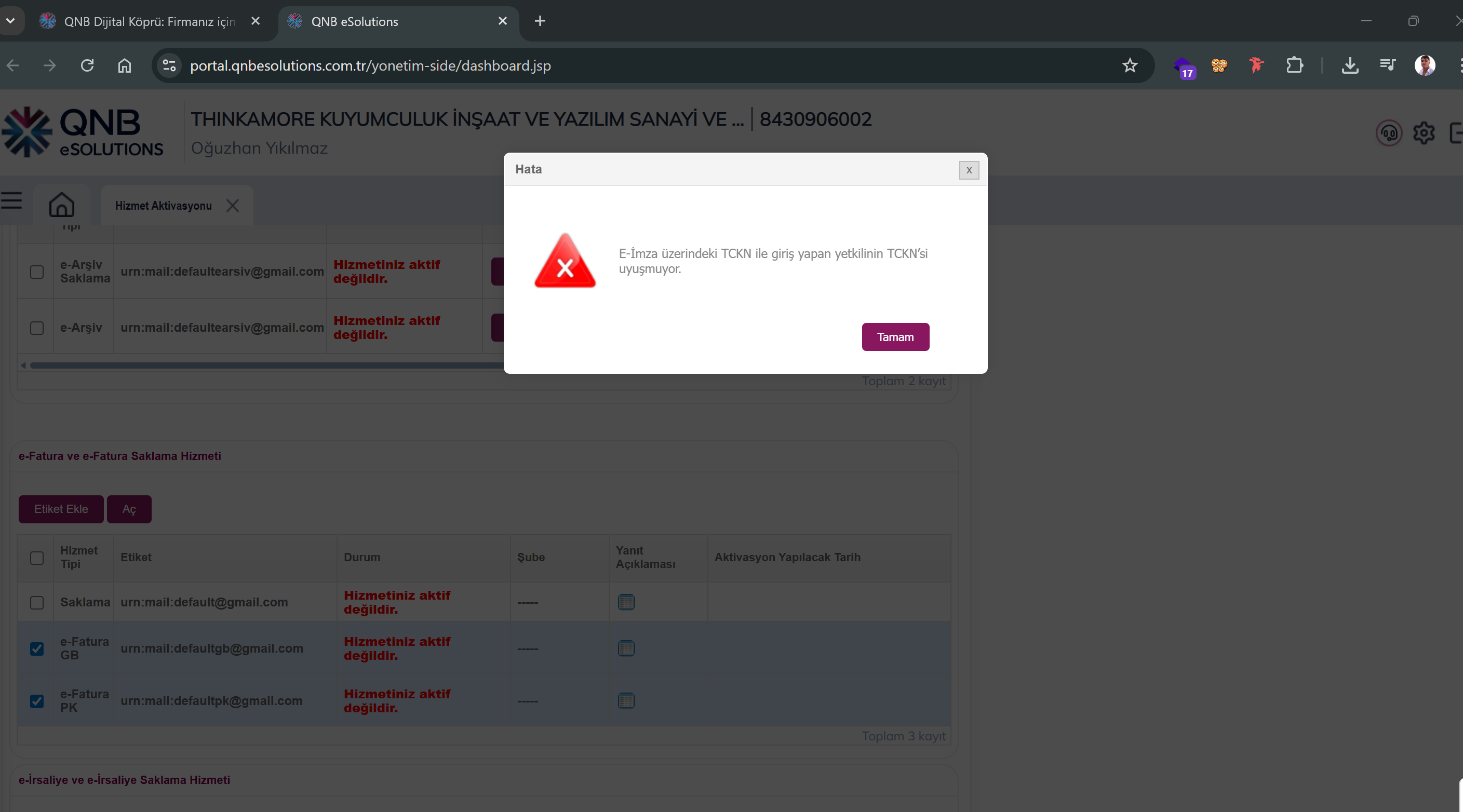
Task: Open response details icon for Saklama row
Action: [x=626, y=602]
